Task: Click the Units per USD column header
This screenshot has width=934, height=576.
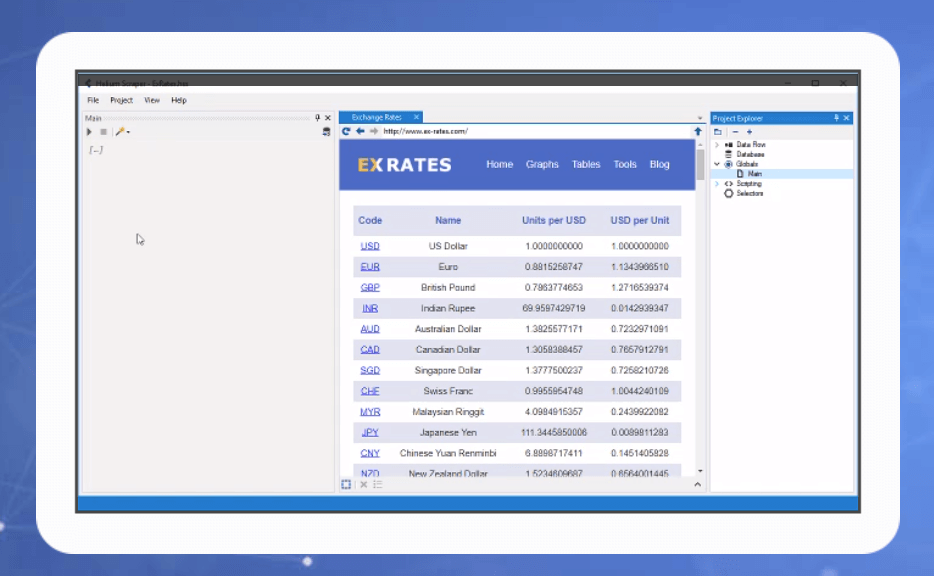Action: pos(554,220)
